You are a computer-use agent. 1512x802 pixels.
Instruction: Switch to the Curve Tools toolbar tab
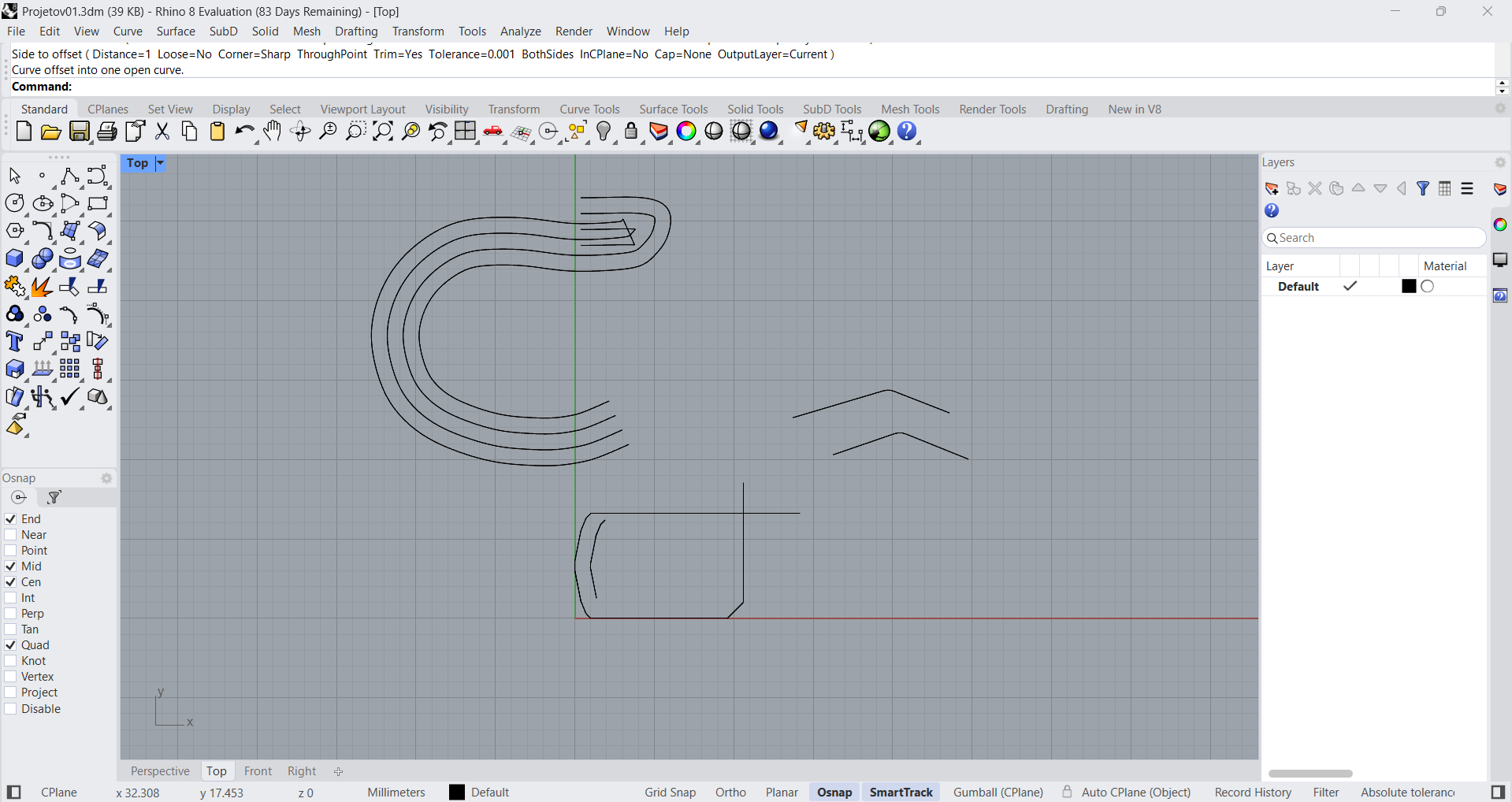pyautogui.click(x=589, y=110)
